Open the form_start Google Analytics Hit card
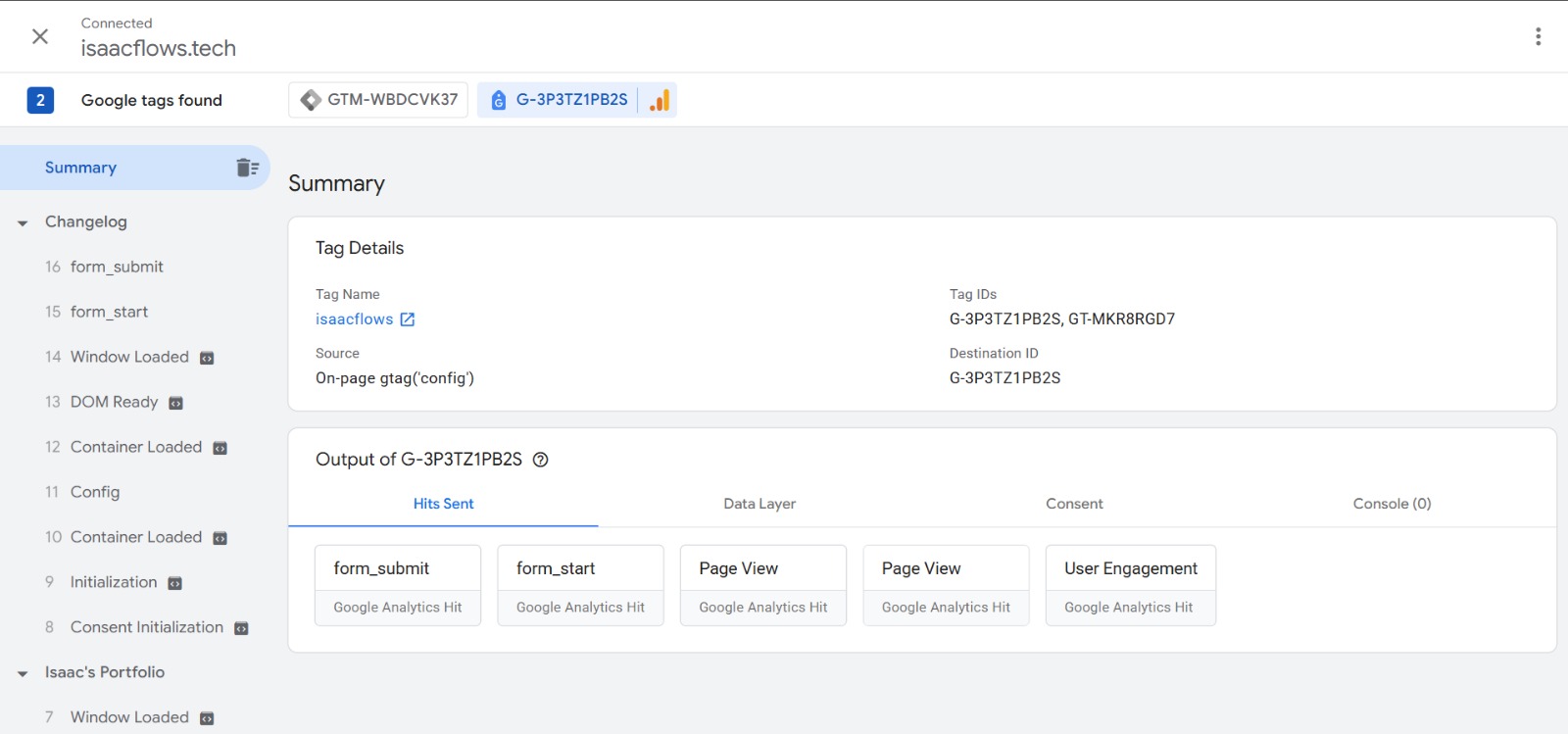The image size is (1568, 734). pyautogui.click(x=580, y=585)
